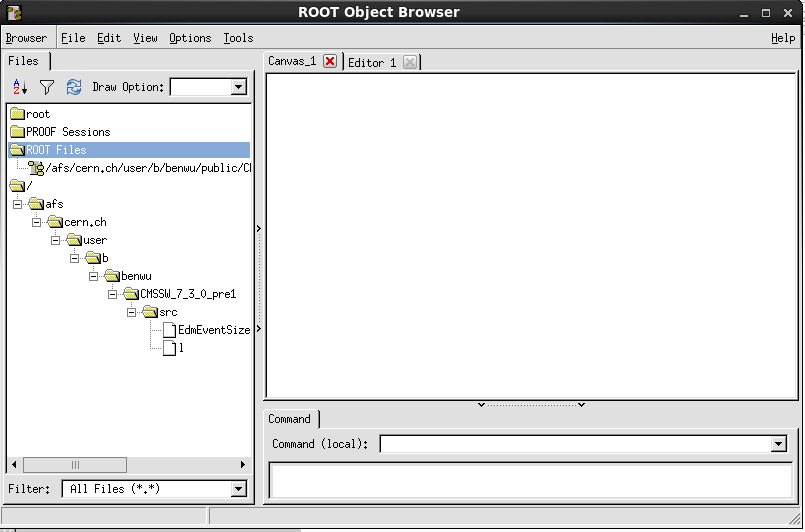This screenshot has height=532, width=805.
Task: Collapse the src folder node
Action: (131, 312)
